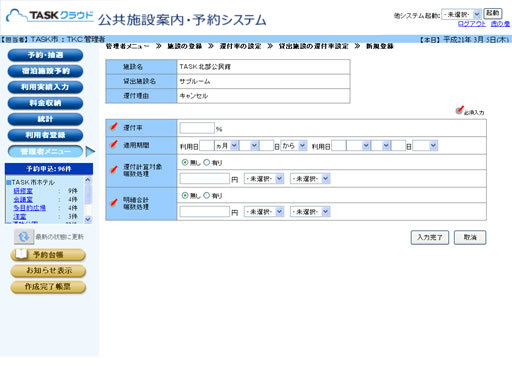Open the 予約・抽選 menu

(45, 55)
